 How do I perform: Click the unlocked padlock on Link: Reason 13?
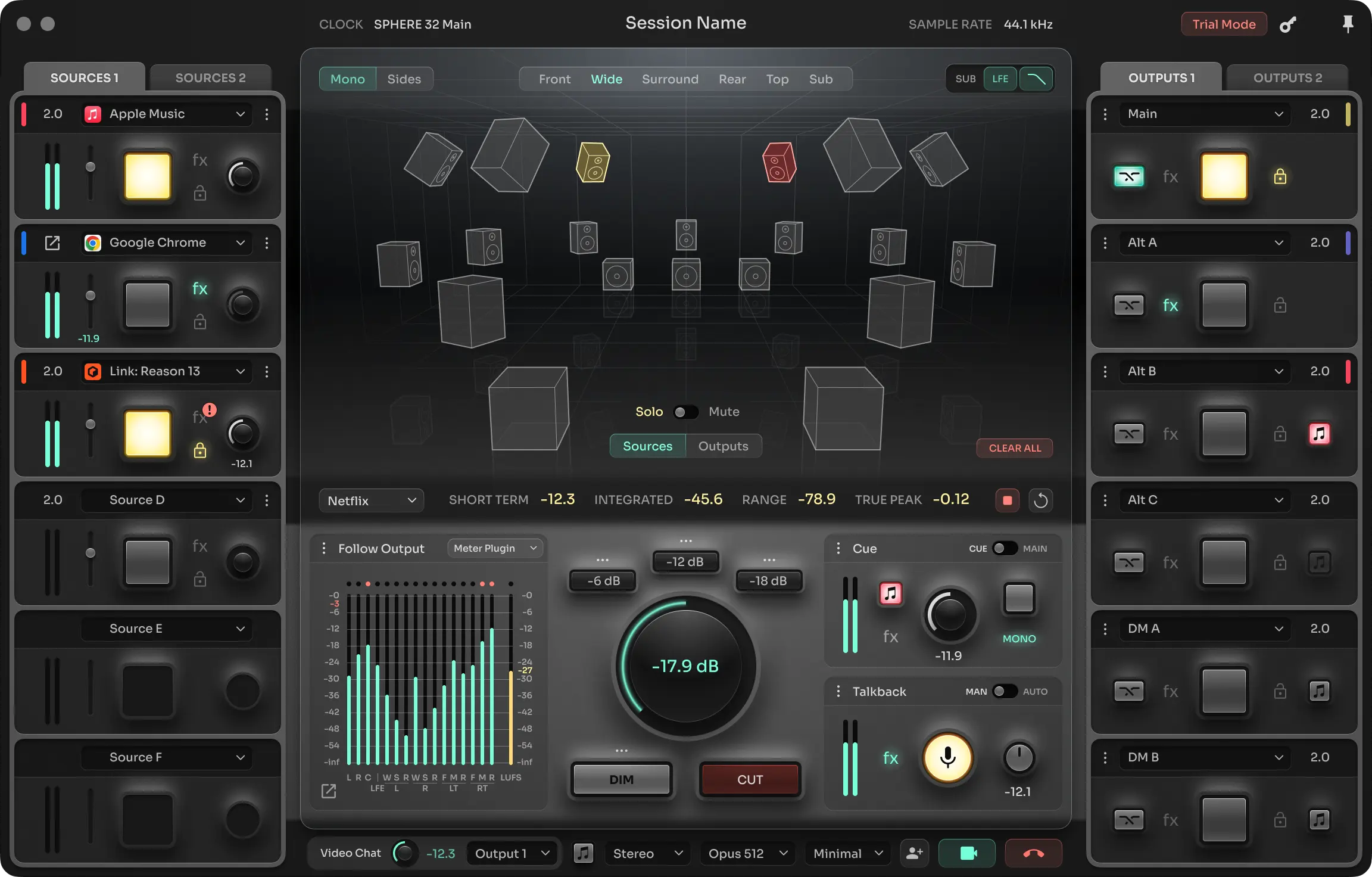point(201,451)
